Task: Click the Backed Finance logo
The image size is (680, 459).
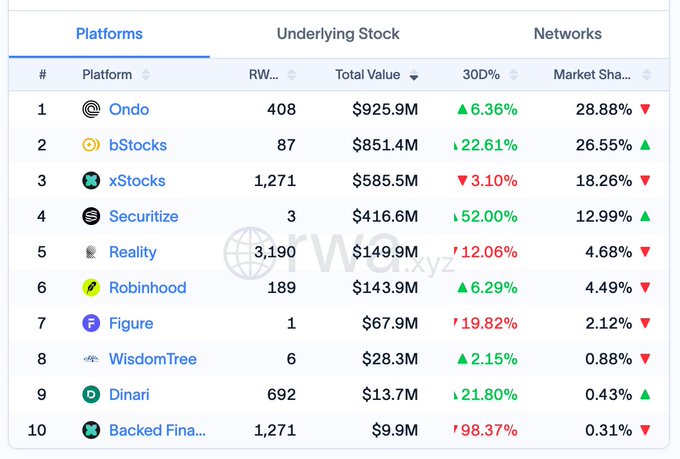Action: pos(91,430)
